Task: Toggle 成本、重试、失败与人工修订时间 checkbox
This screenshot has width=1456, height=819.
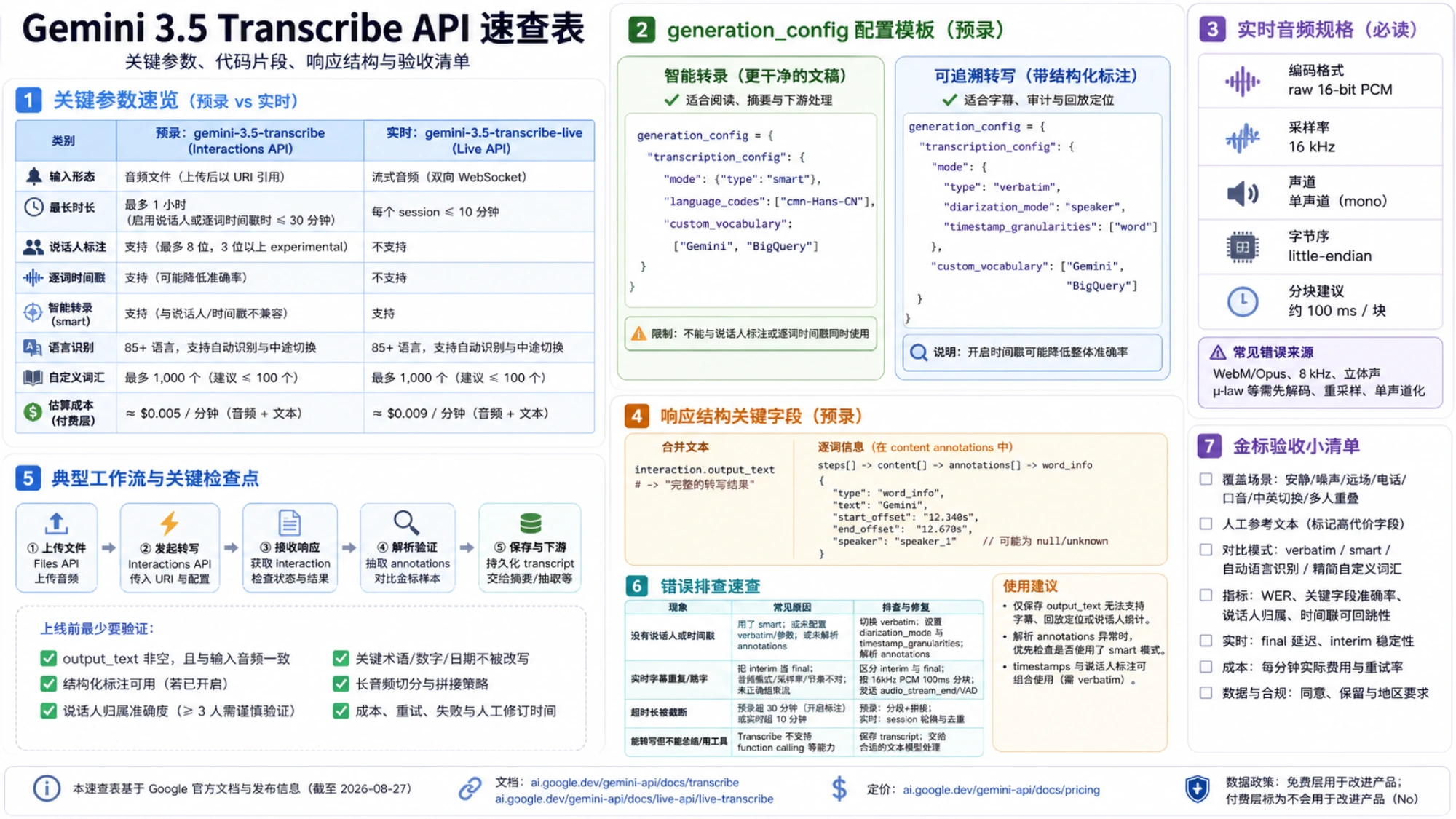Action: [341, 711]
